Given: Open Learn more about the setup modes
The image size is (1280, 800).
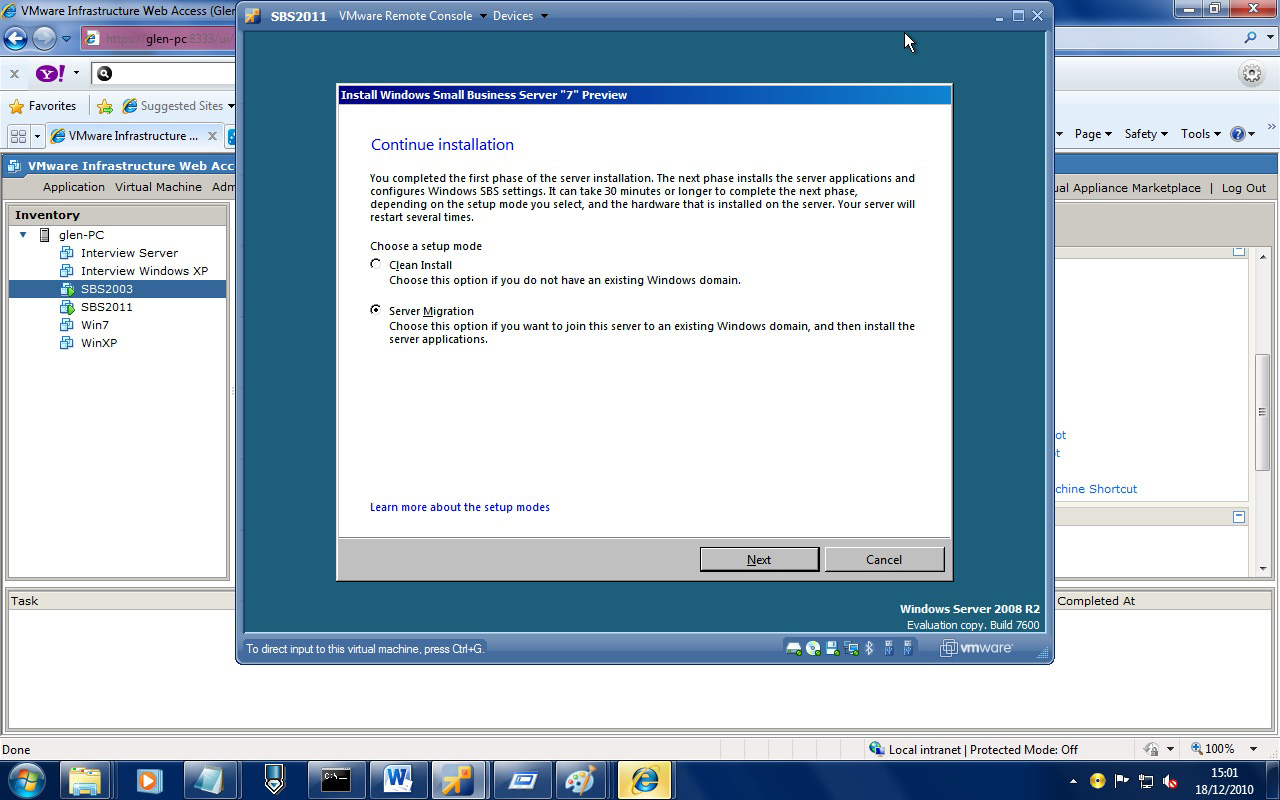Looking at the screenshot, I should [x=459, y=507].
